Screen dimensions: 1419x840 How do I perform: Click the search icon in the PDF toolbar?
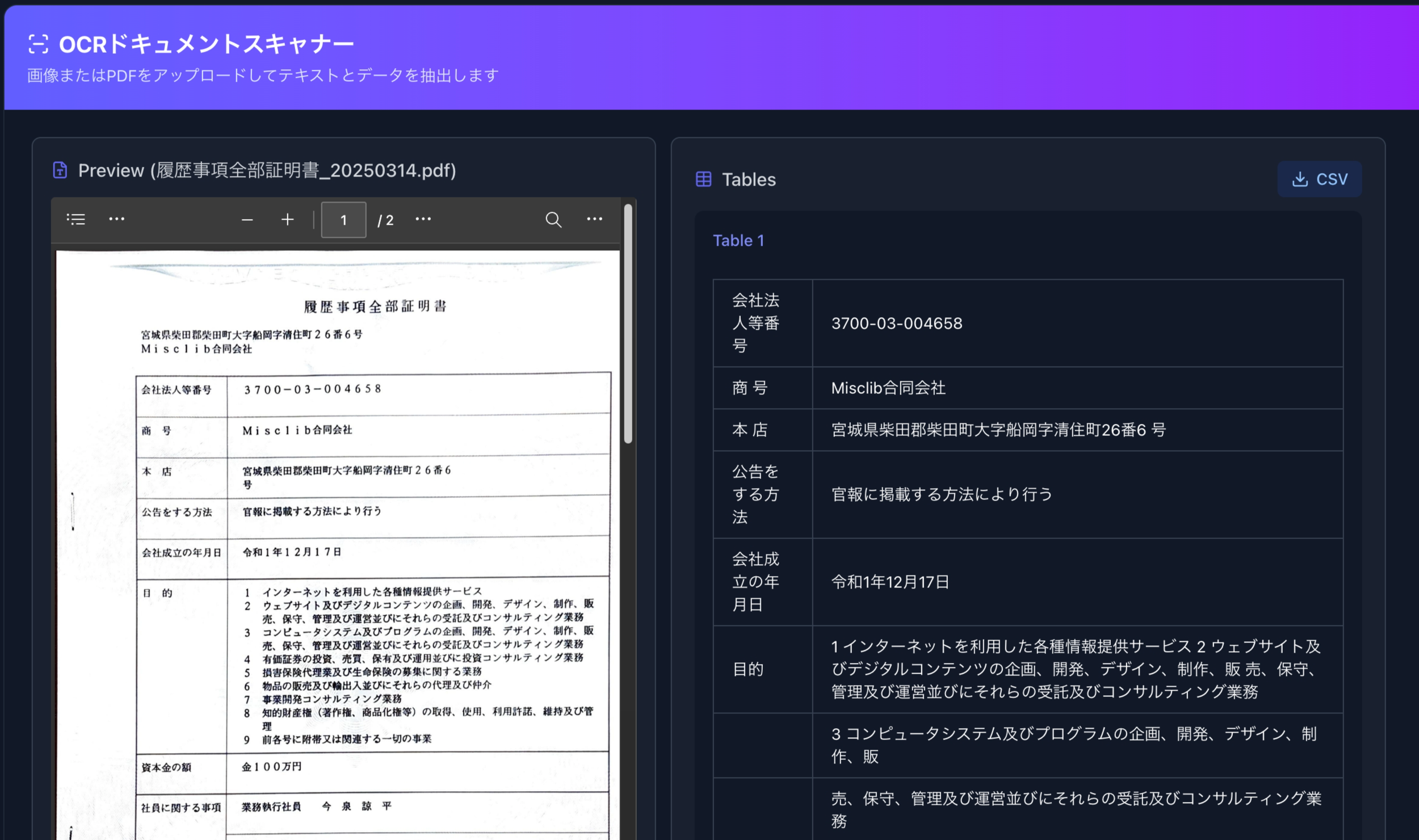pos(553,220)
